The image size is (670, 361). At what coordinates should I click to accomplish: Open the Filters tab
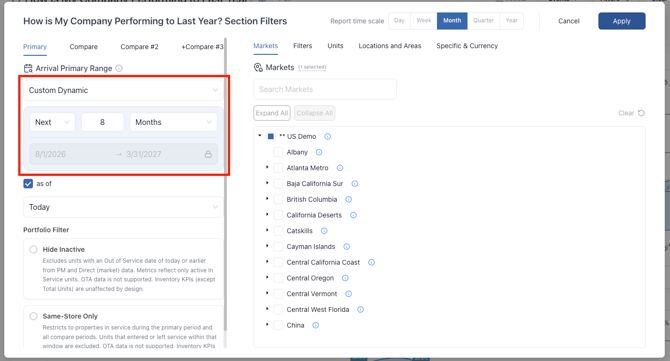(x=303, y=46)
